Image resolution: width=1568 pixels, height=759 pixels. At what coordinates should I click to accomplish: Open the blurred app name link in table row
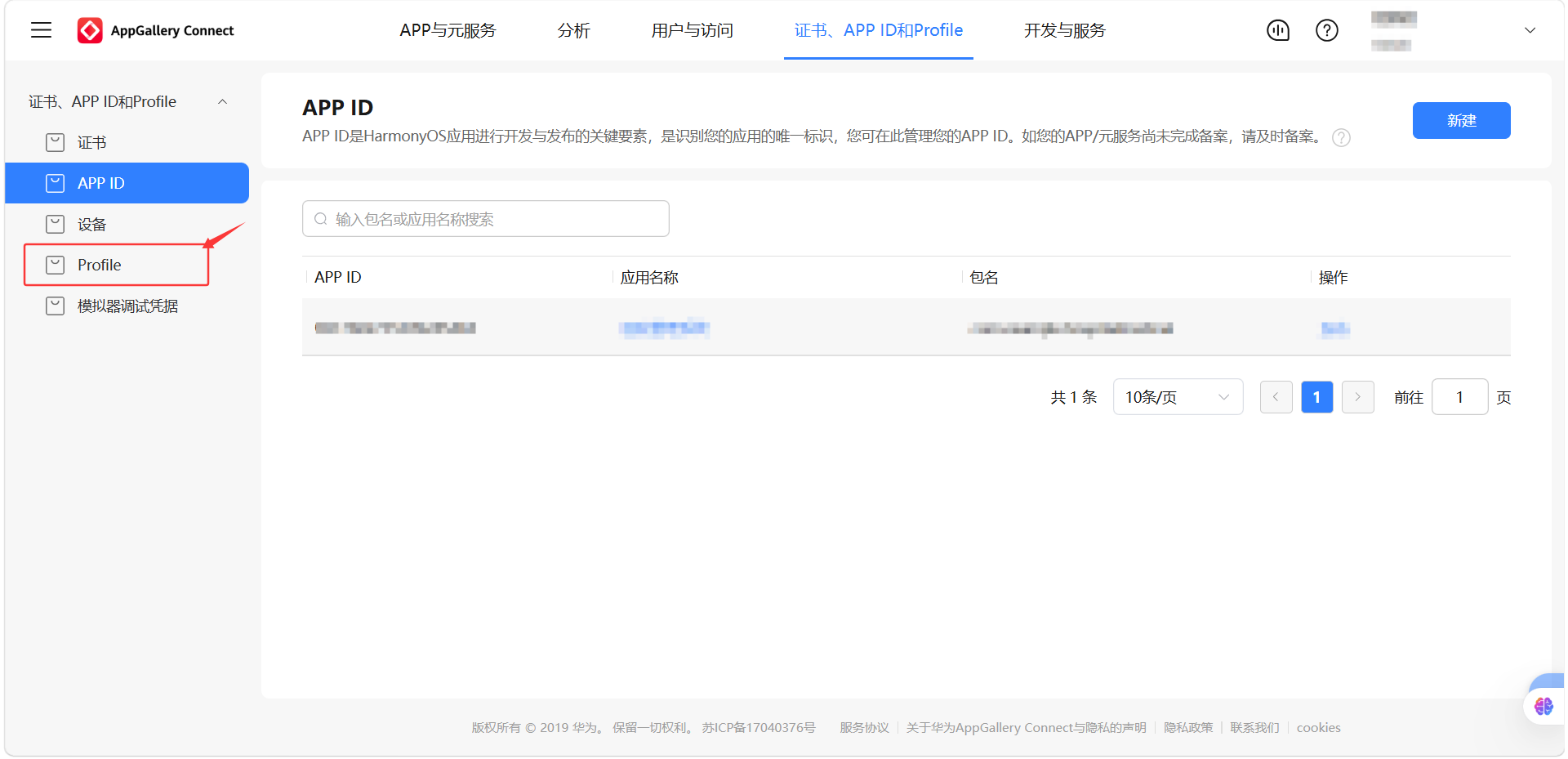click(664, 328)
